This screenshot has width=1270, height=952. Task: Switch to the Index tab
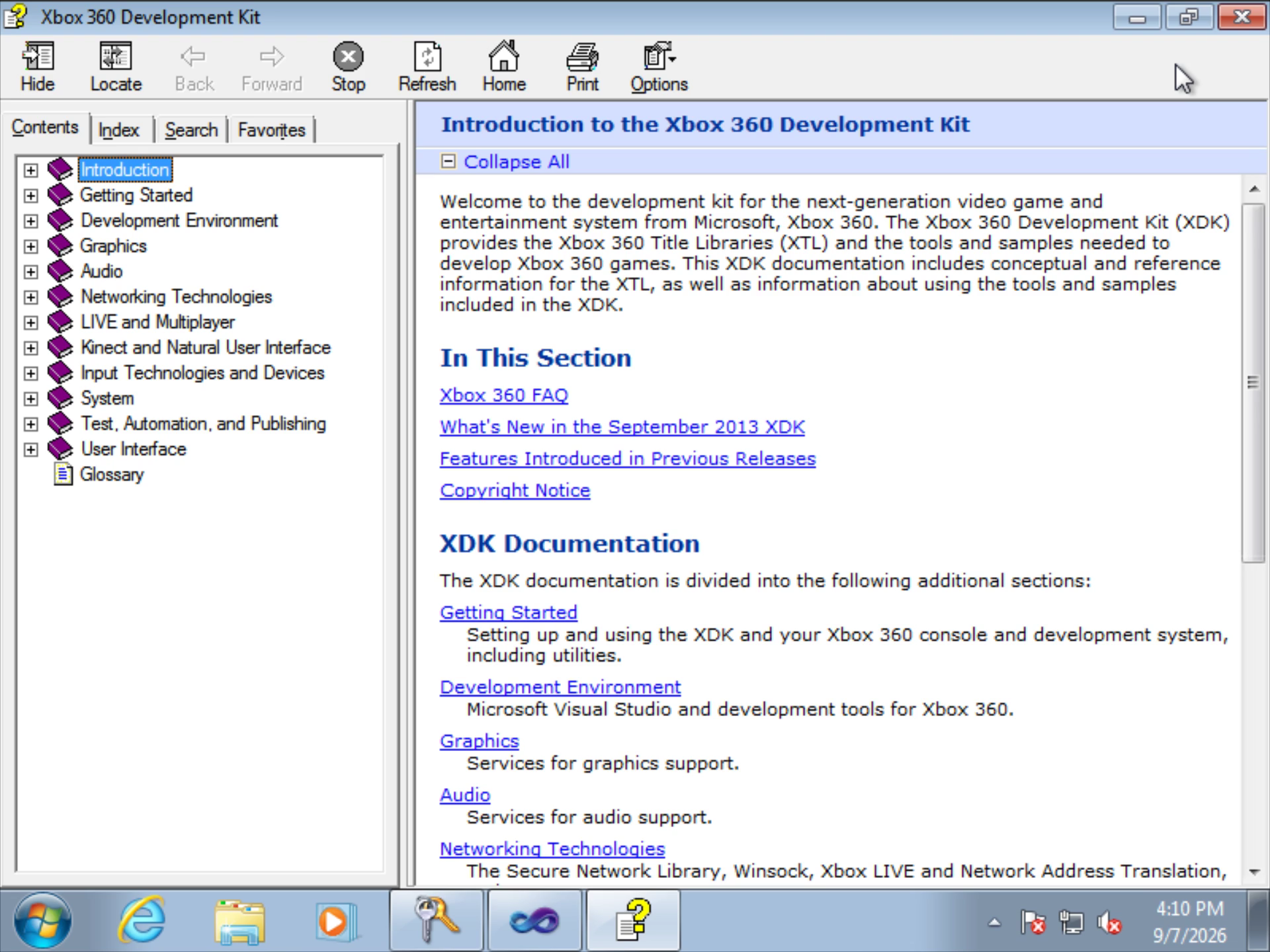point(119,130)
